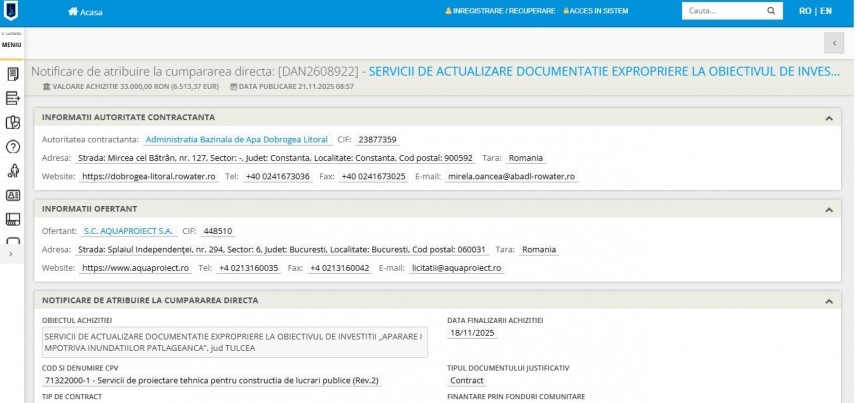Screen dimensions: 855x403
Task: Go to Acasa home page
Action: [x=85, y=12]
